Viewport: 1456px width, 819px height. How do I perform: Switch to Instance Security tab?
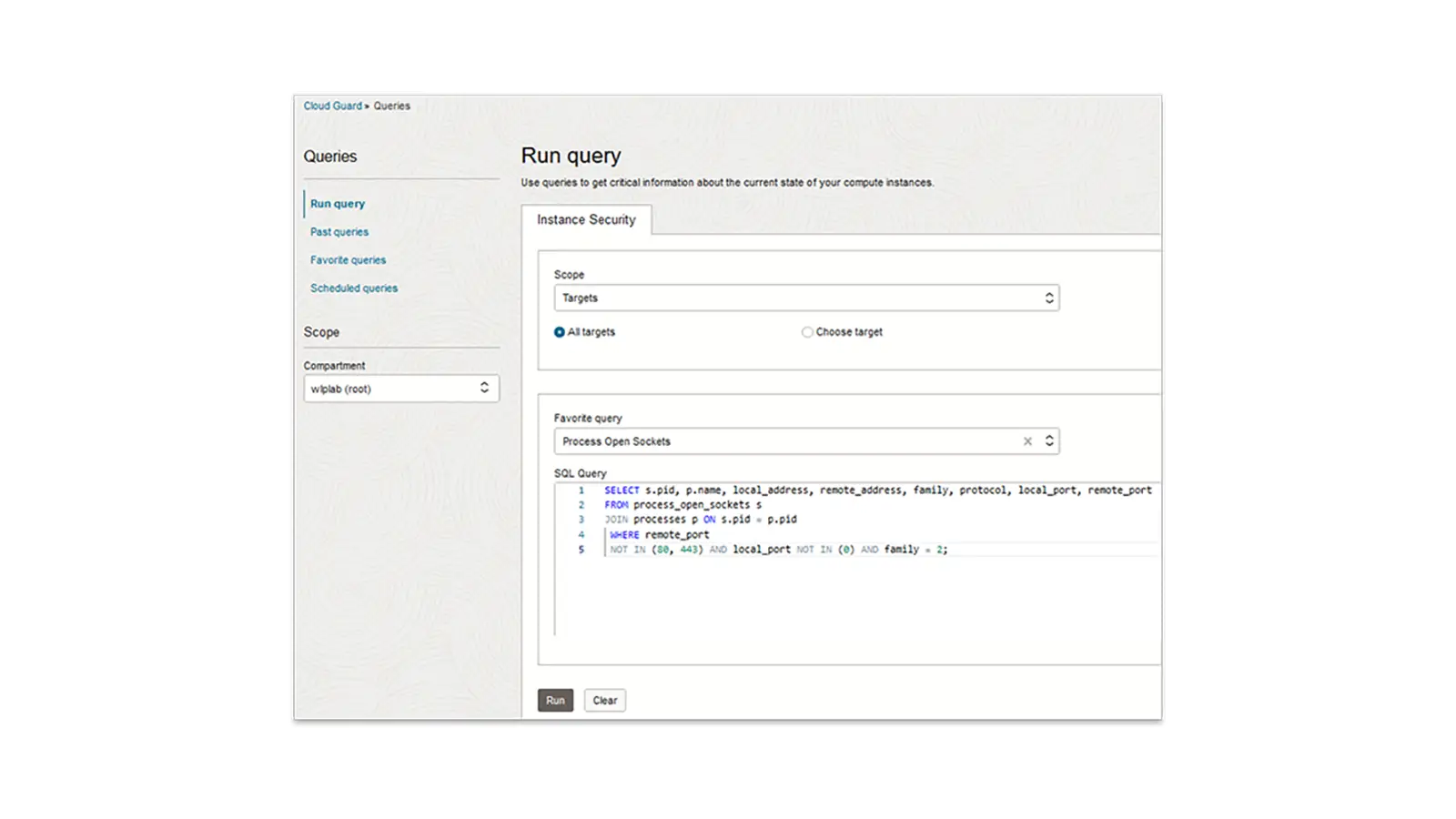pos(586,219)
